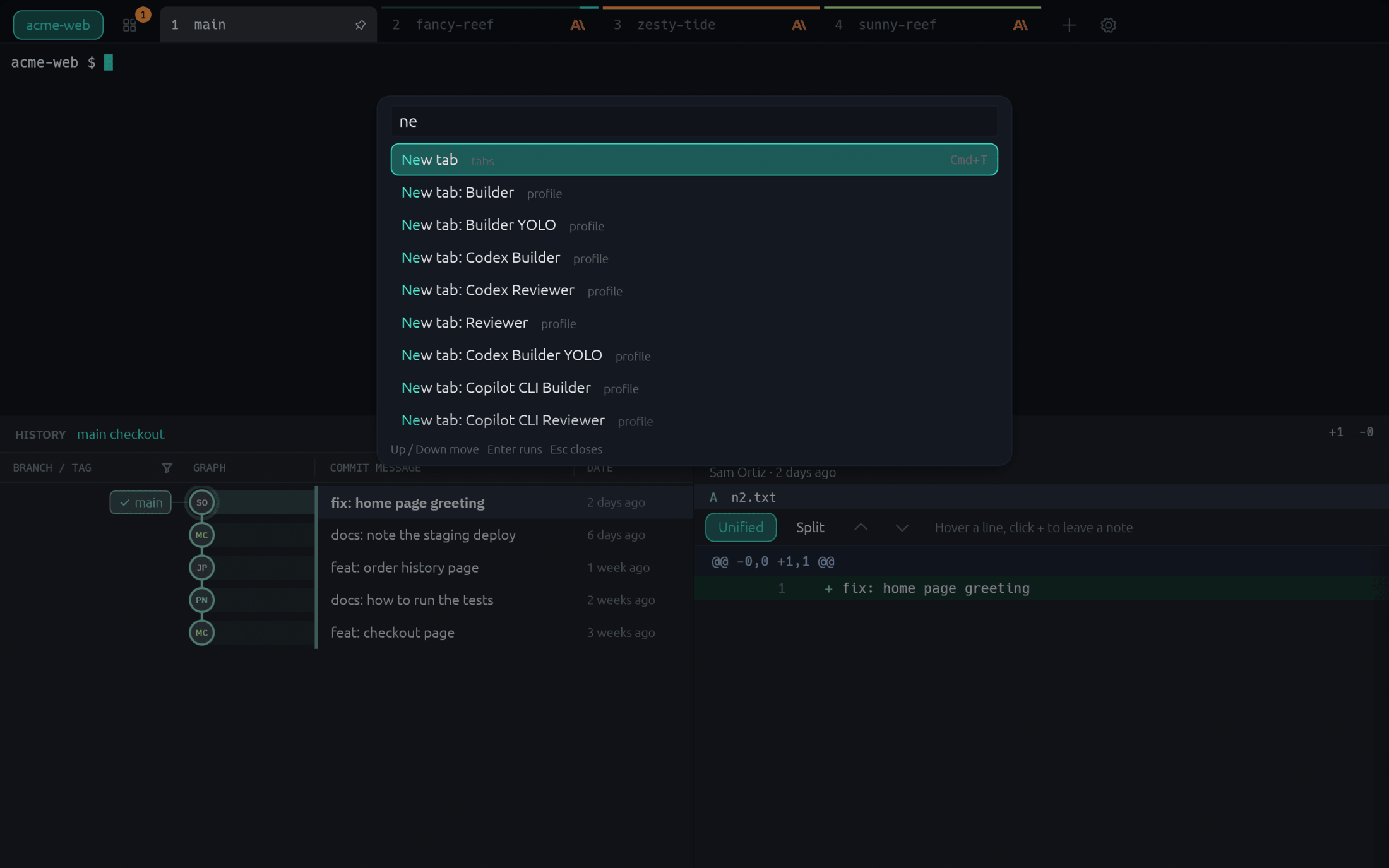The width and height of the screenshot is (1389, 868).
Task: Click the acme-web project button
Action: coord(58,25)
